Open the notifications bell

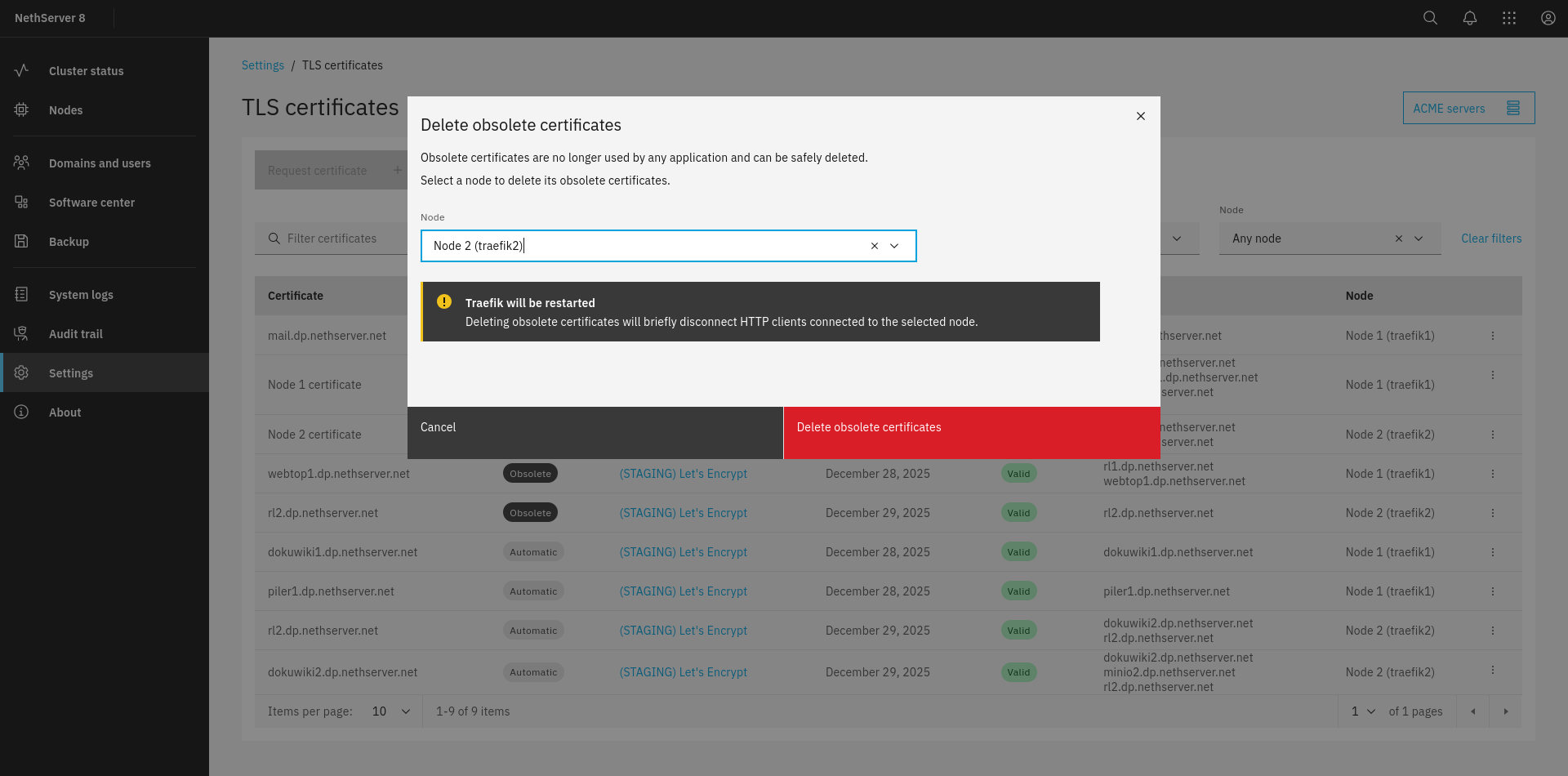(x=1469, y=18)
